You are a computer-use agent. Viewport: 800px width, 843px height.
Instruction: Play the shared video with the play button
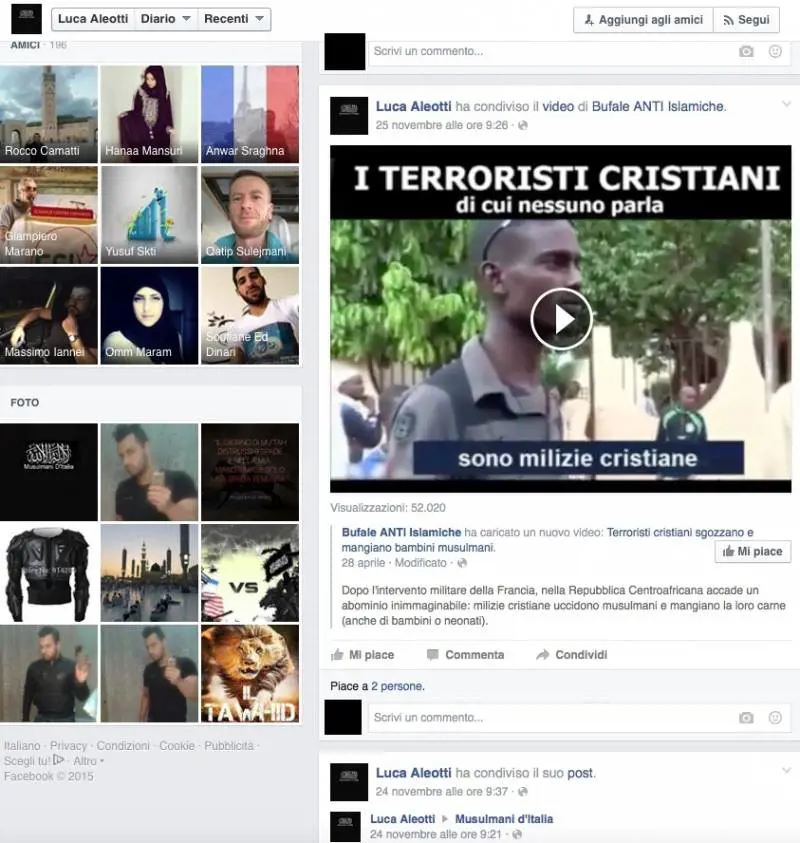(x=561, y=319)
